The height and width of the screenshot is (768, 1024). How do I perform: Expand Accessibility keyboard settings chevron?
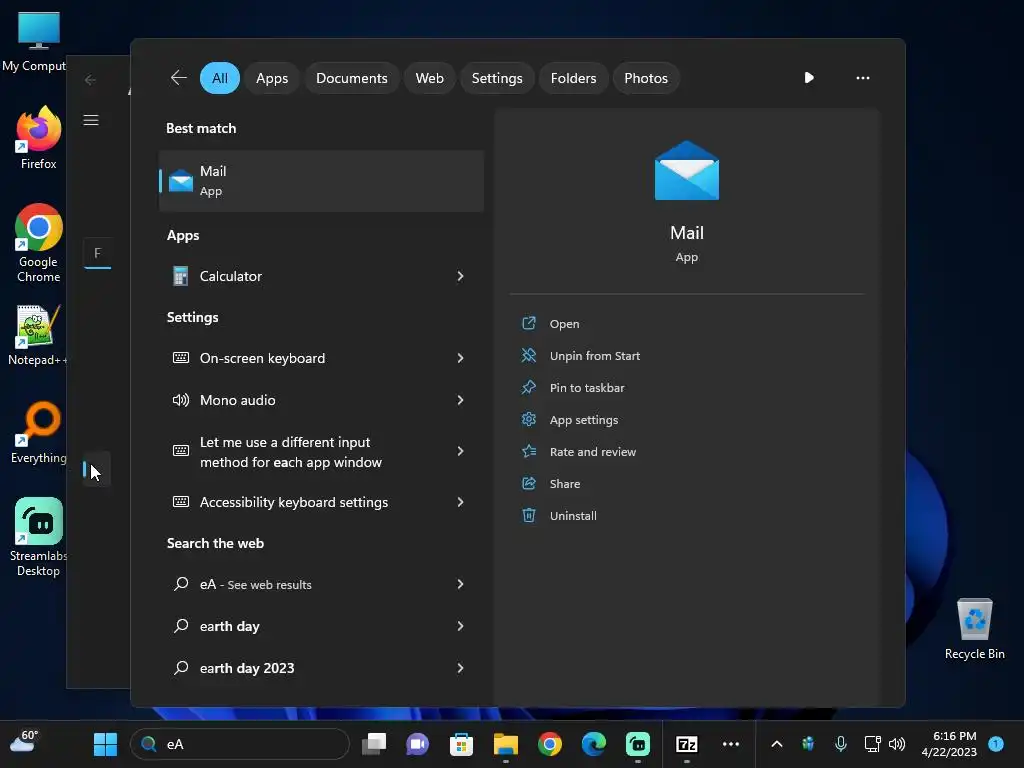click(460, 502)
